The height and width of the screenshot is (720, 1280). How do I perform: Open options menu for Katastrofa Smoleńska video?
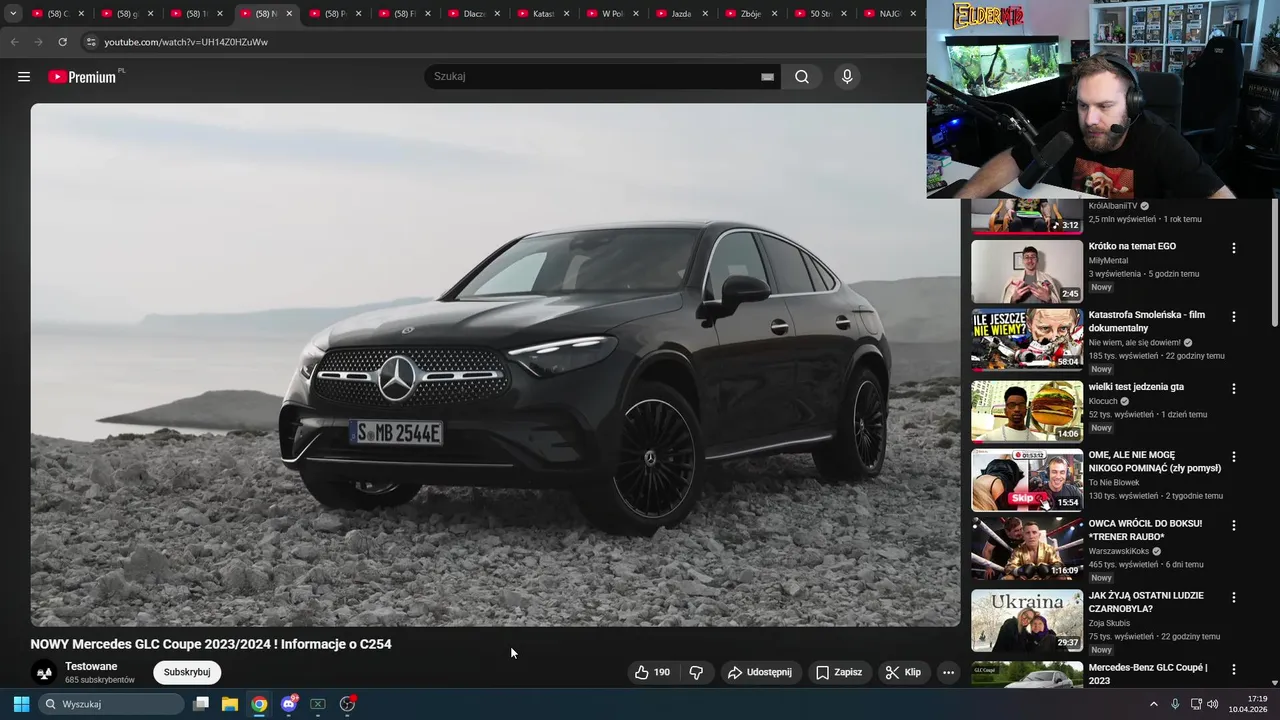pos(1233,317)
